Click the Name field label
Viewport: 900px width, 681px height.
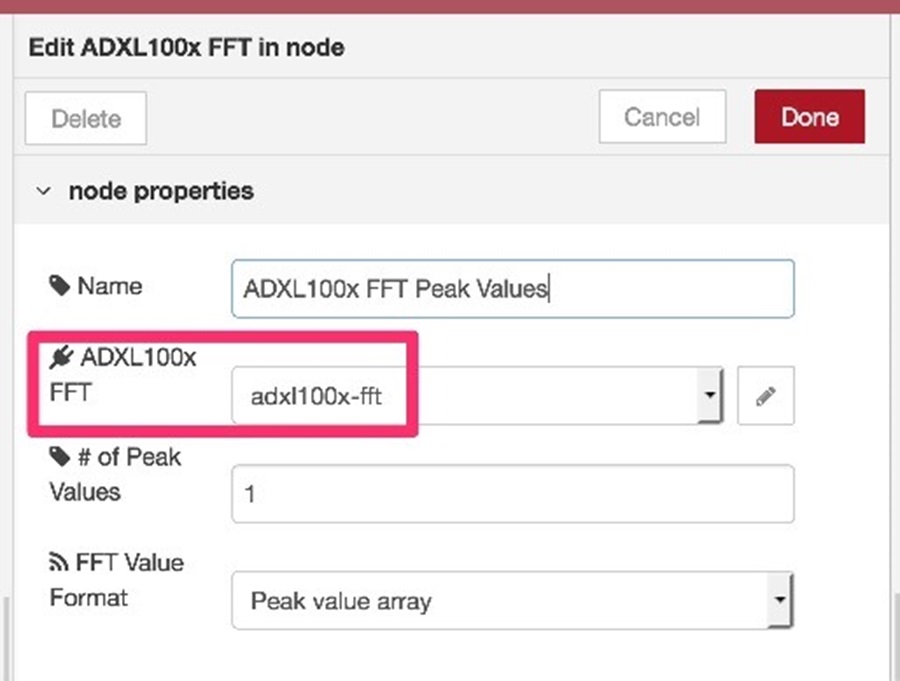point(110,286)
